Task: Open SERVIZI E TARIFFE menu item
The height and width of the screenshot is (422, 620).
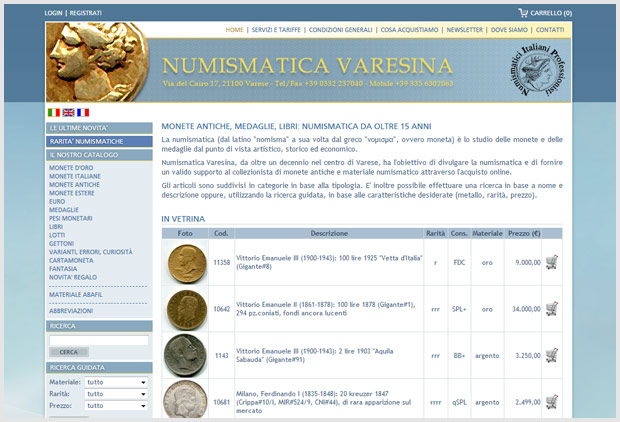Action: pos(276,30)
